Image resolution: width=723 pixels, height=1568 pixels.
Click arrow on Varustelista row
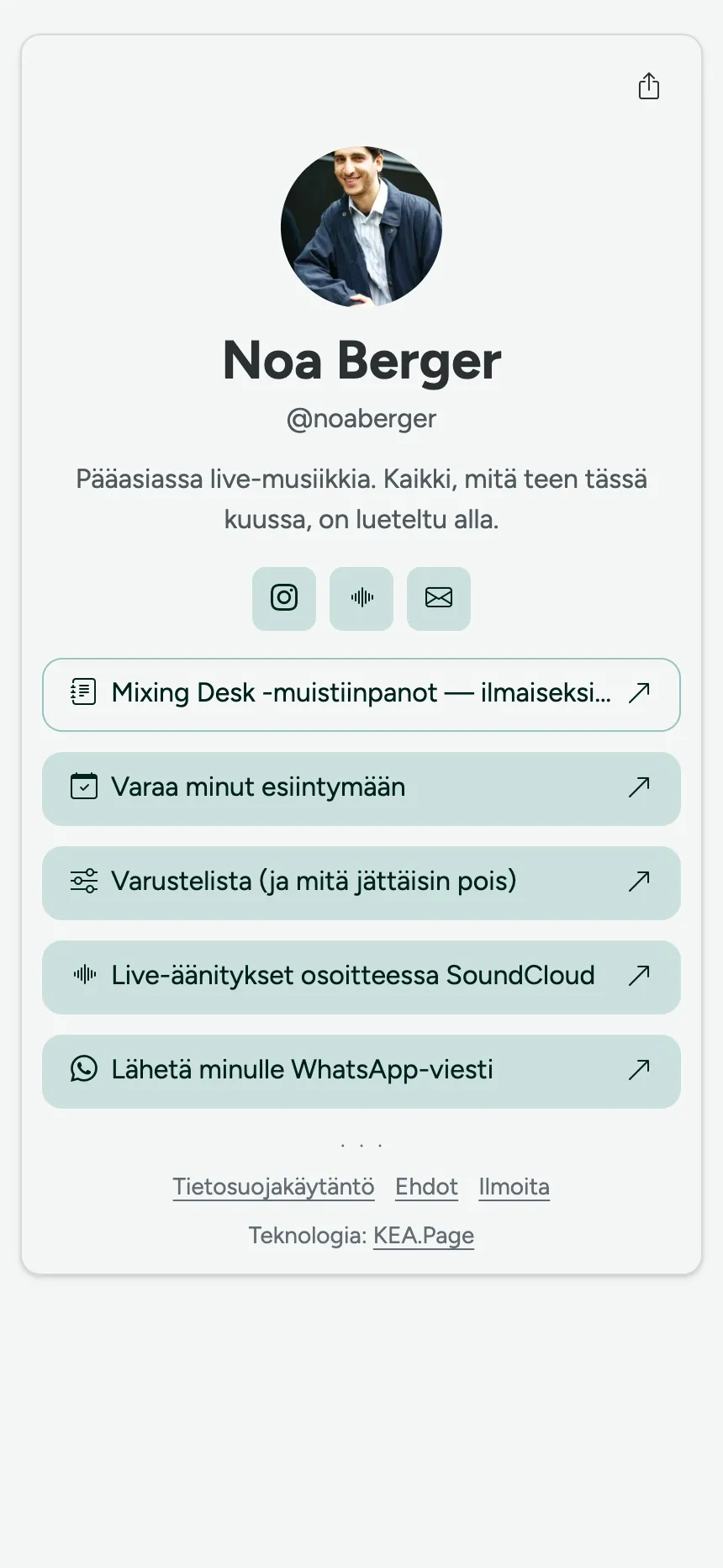coord(639,881)
